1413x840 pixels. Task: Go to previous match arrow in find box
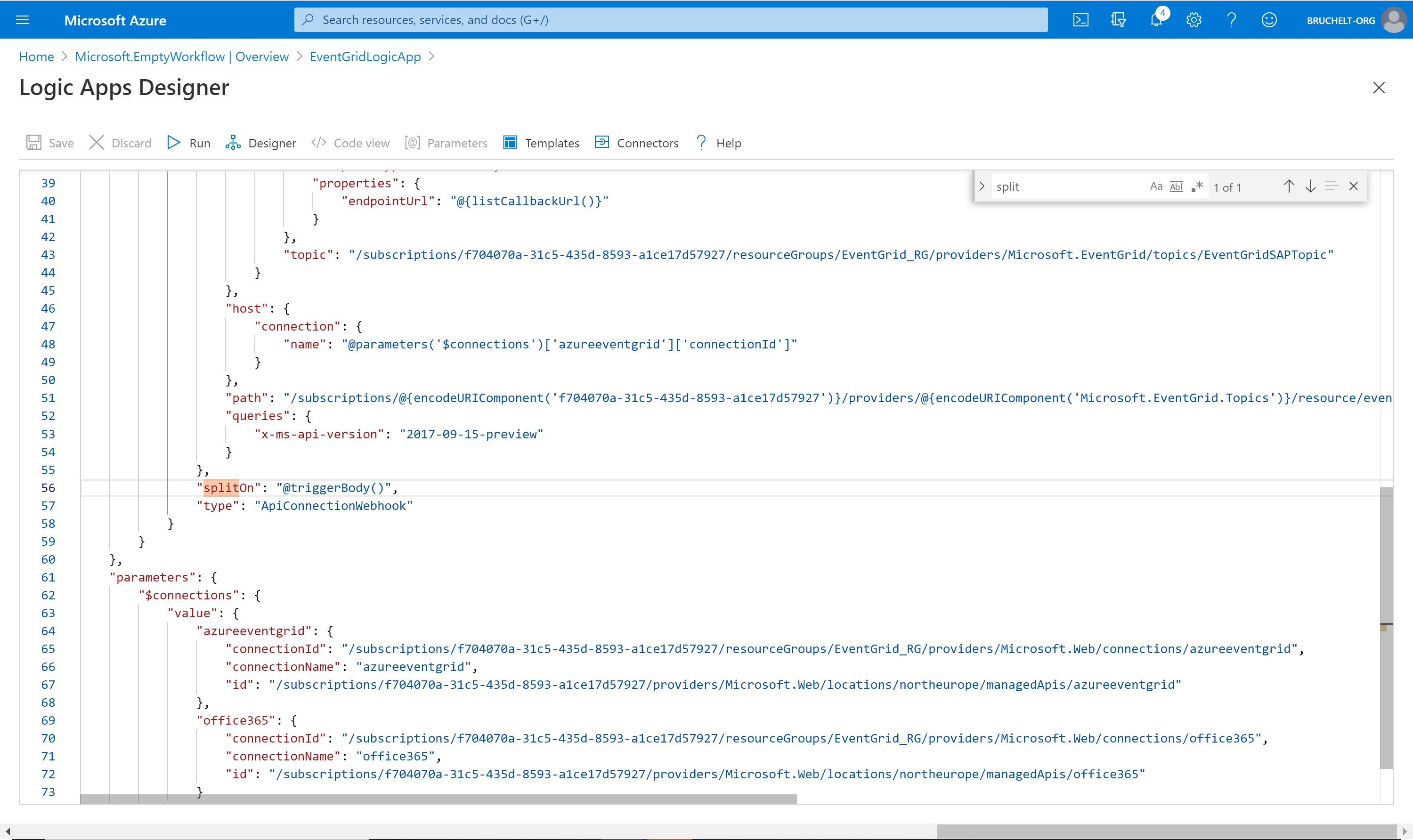[1289, 186]
